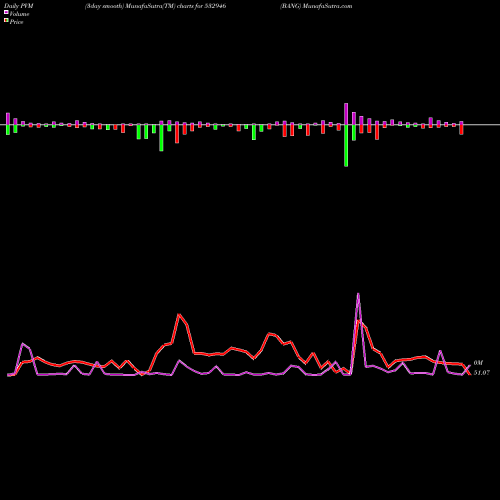Click the tallest green bar in histogram

click(346, 146)
